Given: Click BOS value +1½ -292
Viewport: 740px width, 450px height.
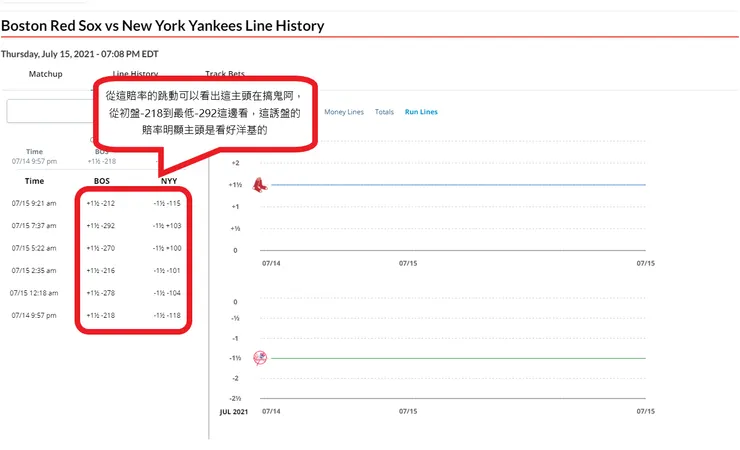Looking at the screenshot, I should click(101, 225).
